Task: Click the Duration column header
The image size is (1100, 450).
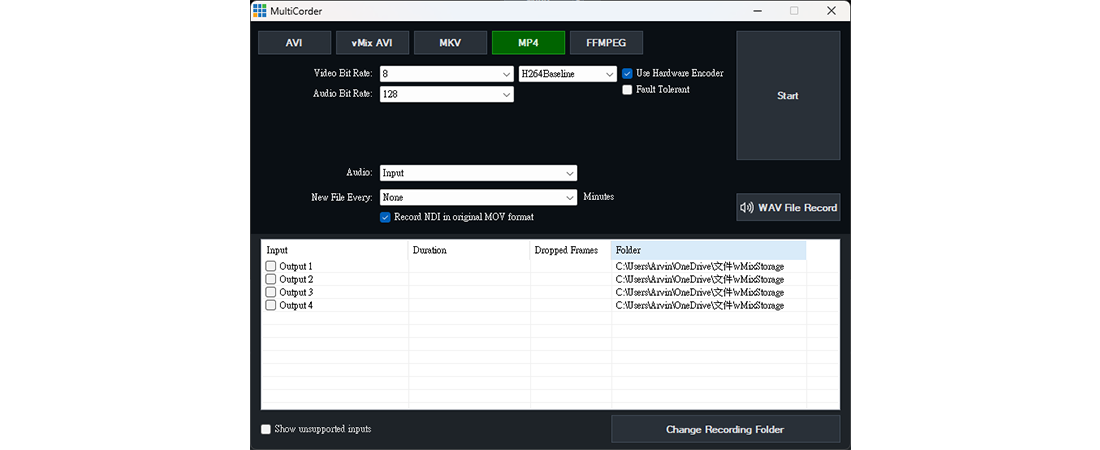Action: (x=469, y=251)
